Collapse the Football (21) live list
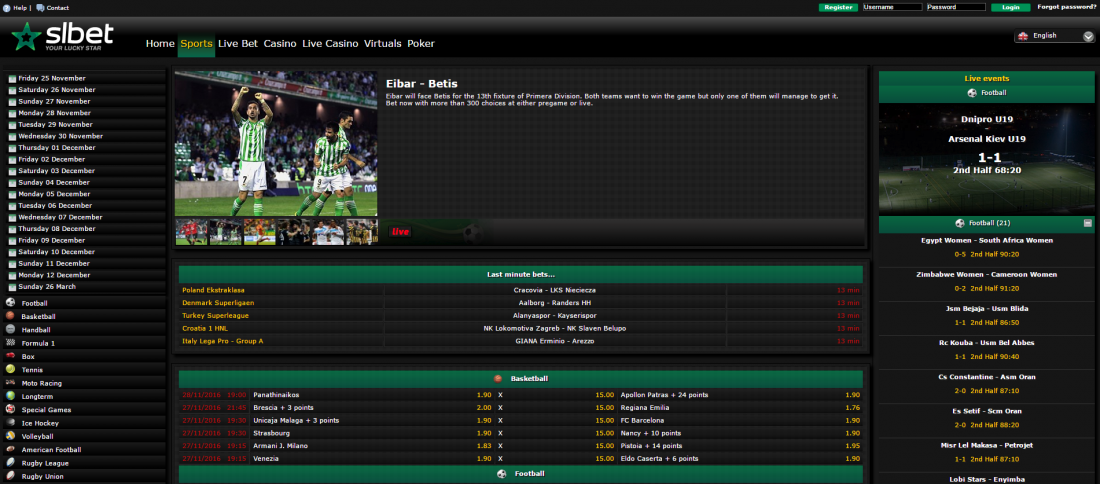The height and width of the screenshot is (484, 1100). click(x=1087, y=223)
